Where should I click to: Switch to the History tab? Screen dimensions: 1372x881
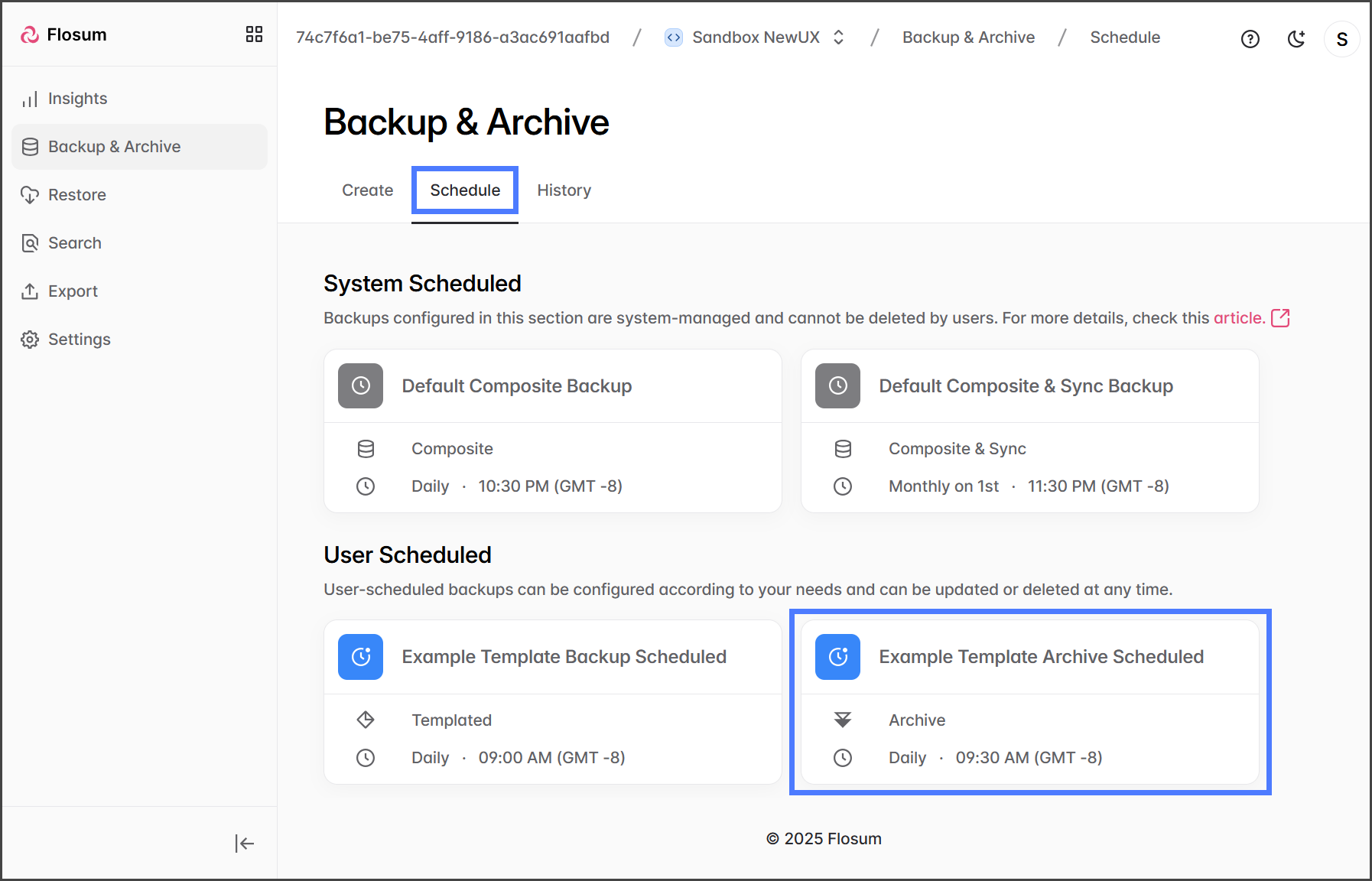(x=564, y=190)
